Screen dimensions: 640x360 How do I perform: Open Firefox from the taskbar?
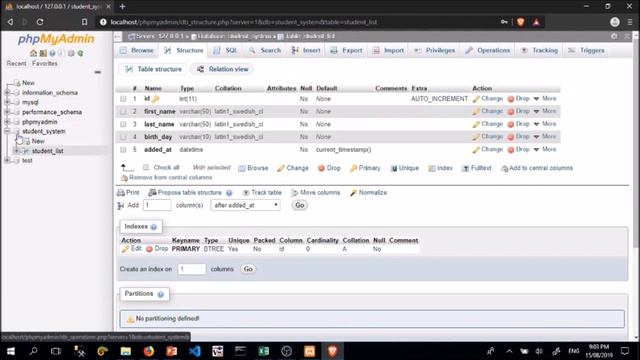pos(149,351)
